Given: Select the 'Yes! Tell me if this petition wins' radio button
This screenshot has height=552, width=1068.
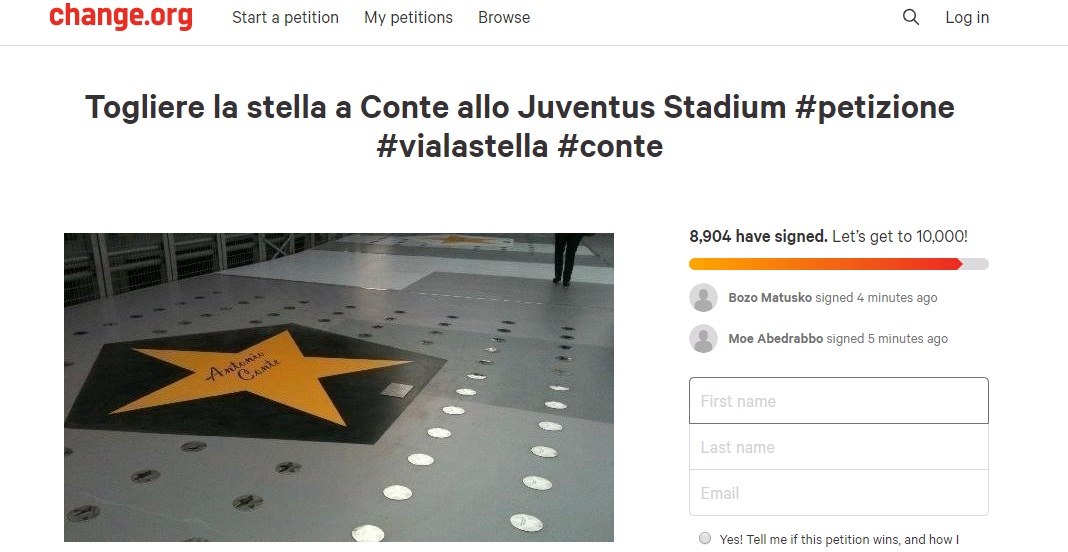Looking at the screenshot, I should click(706, 539).
